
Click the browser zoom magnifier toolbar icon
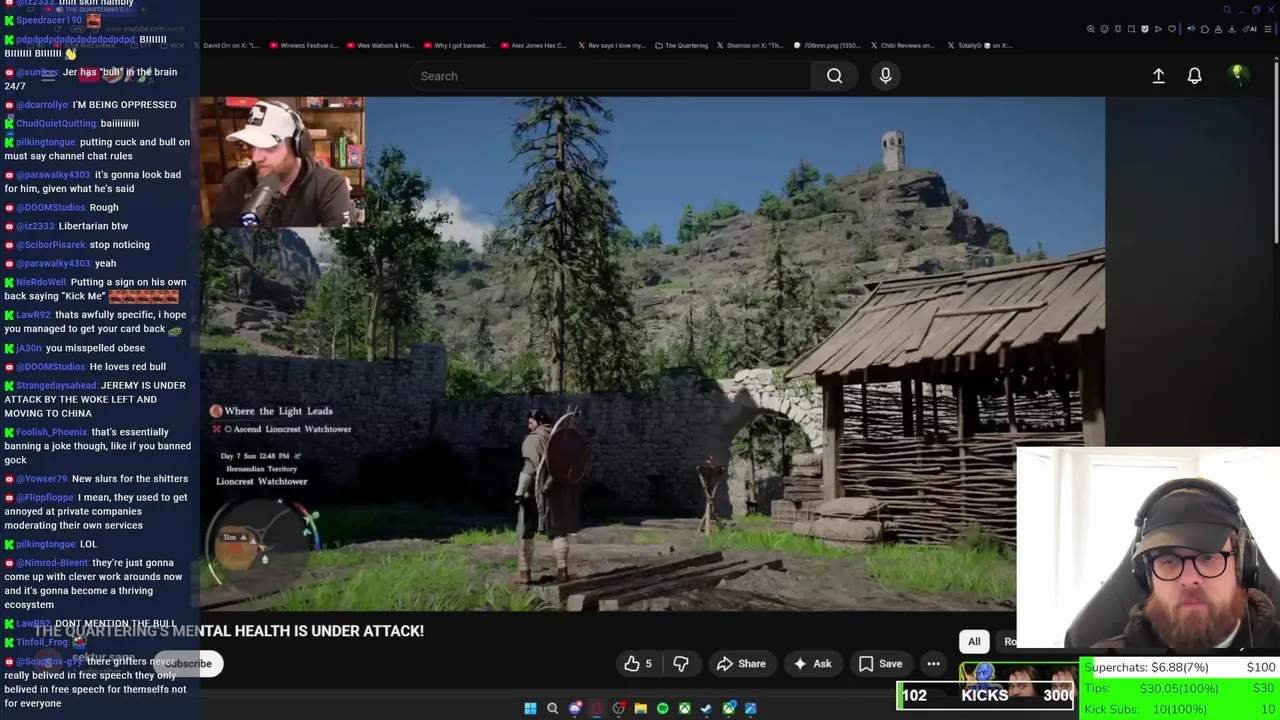1091,30
